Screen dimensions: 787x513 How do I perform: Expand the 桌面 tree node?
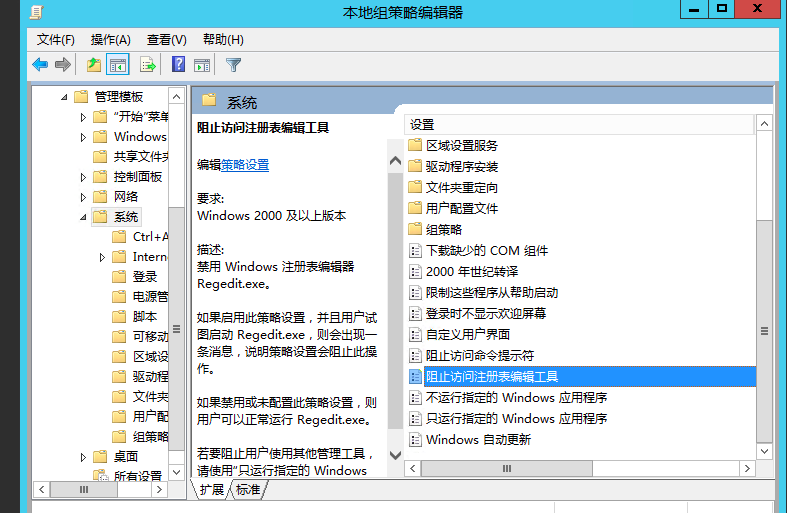point(83,457)
